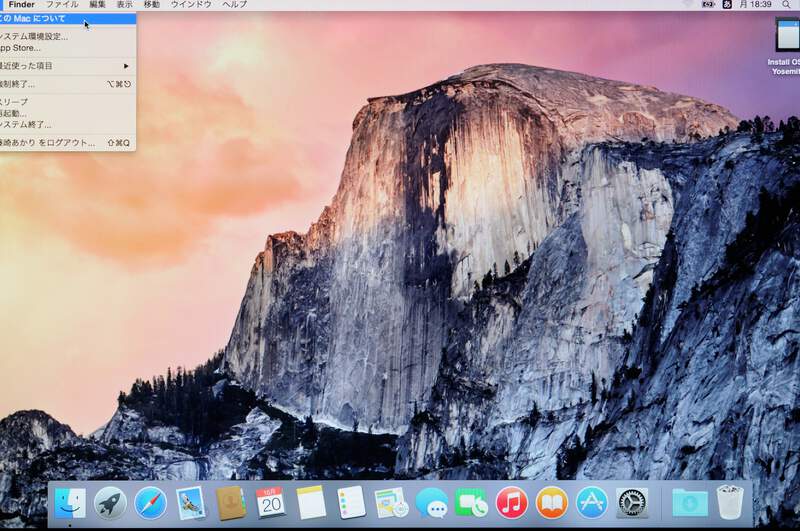Launch Safari compass icon in Dock
Image resolution: width=800 pixels, height=531 pixels.
(151, 503)
